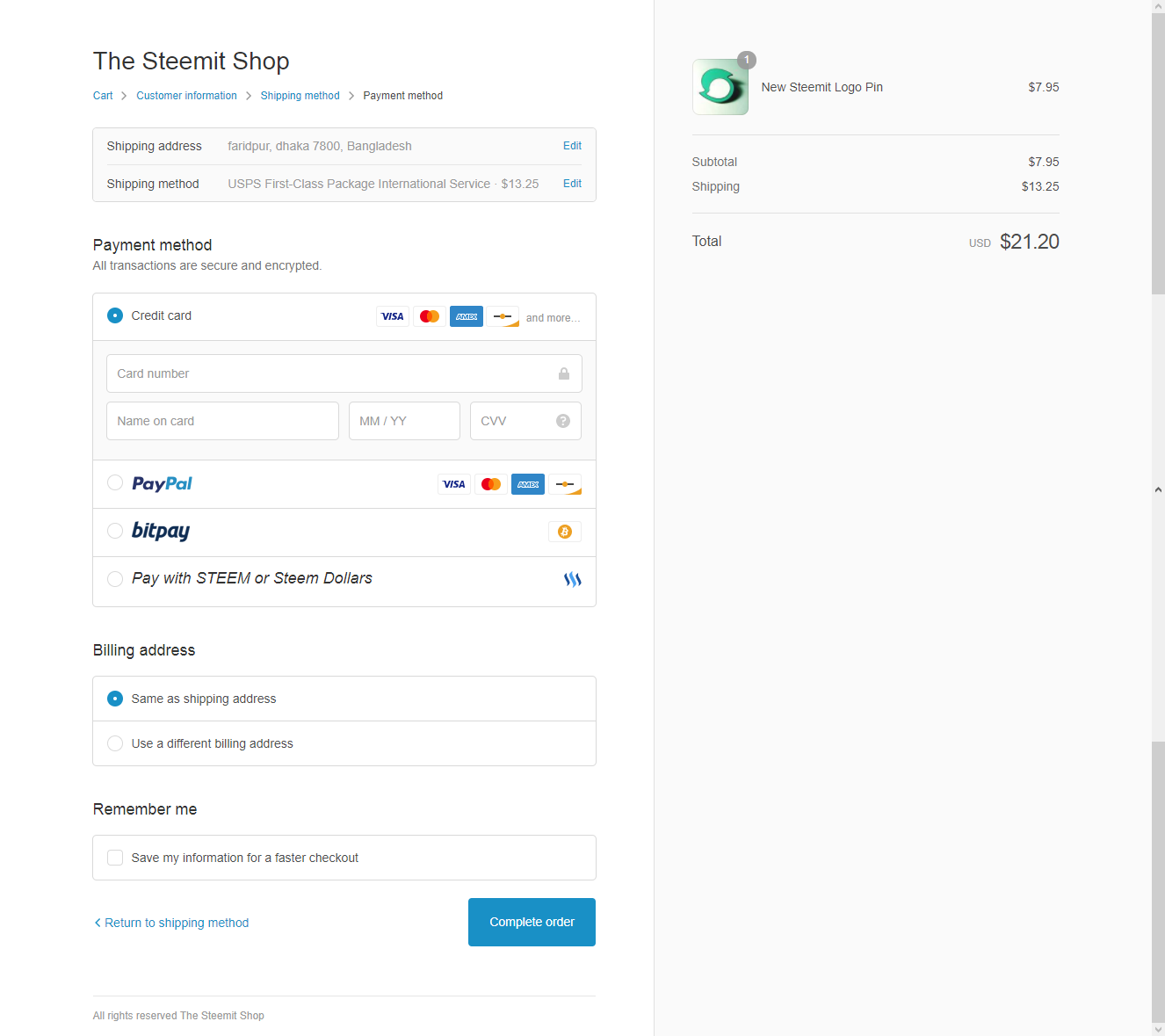Focus the Name on card field
Image resolution: width=1165 pixels, height=1036 pixels.
click(222, 421)
